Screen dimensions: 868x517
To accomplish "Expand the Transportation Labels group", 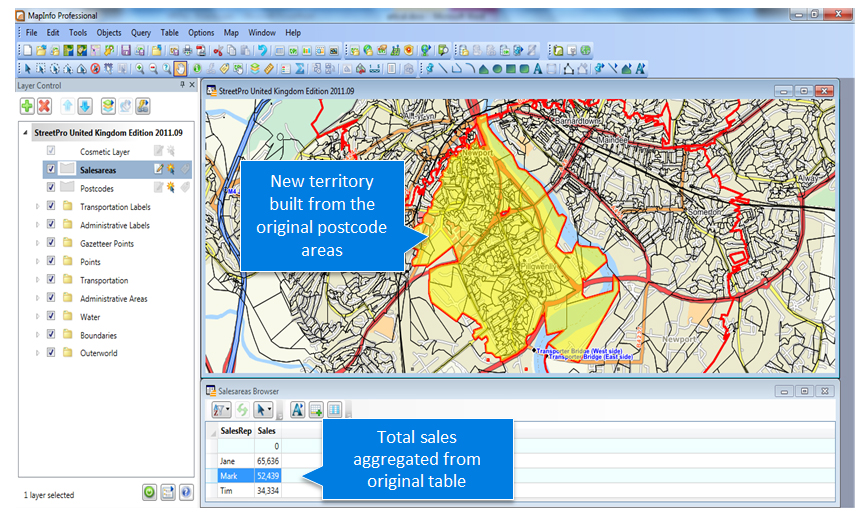I will point(38,206).
